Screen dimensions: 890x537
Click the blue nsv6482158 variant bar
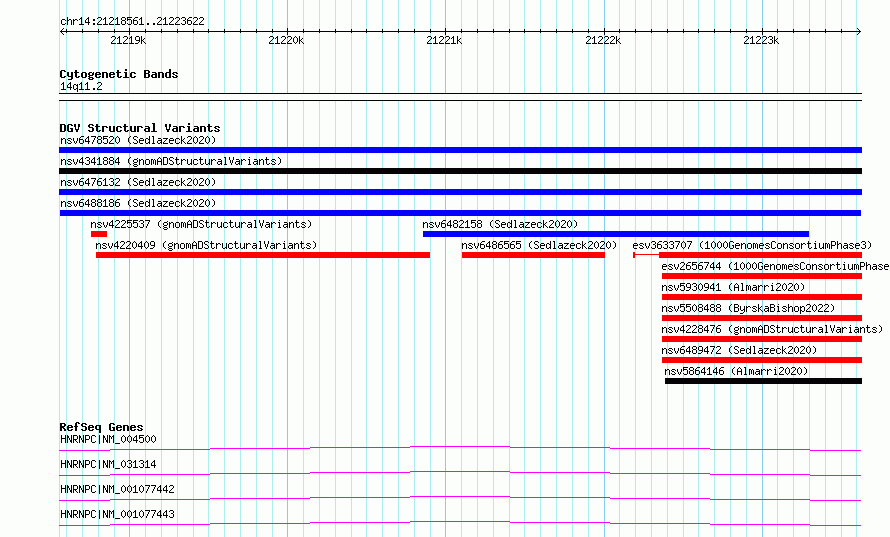(616, 234)
